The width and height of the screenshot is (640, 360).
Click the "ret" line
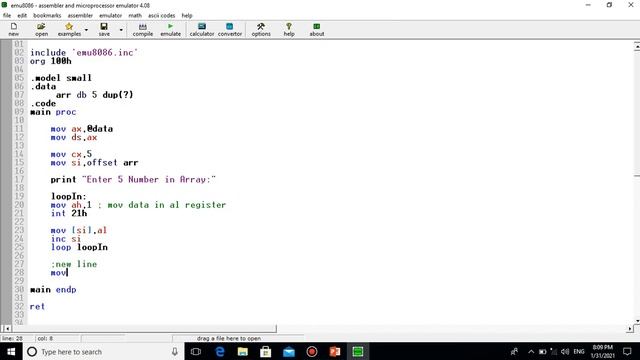coord(37,307)
